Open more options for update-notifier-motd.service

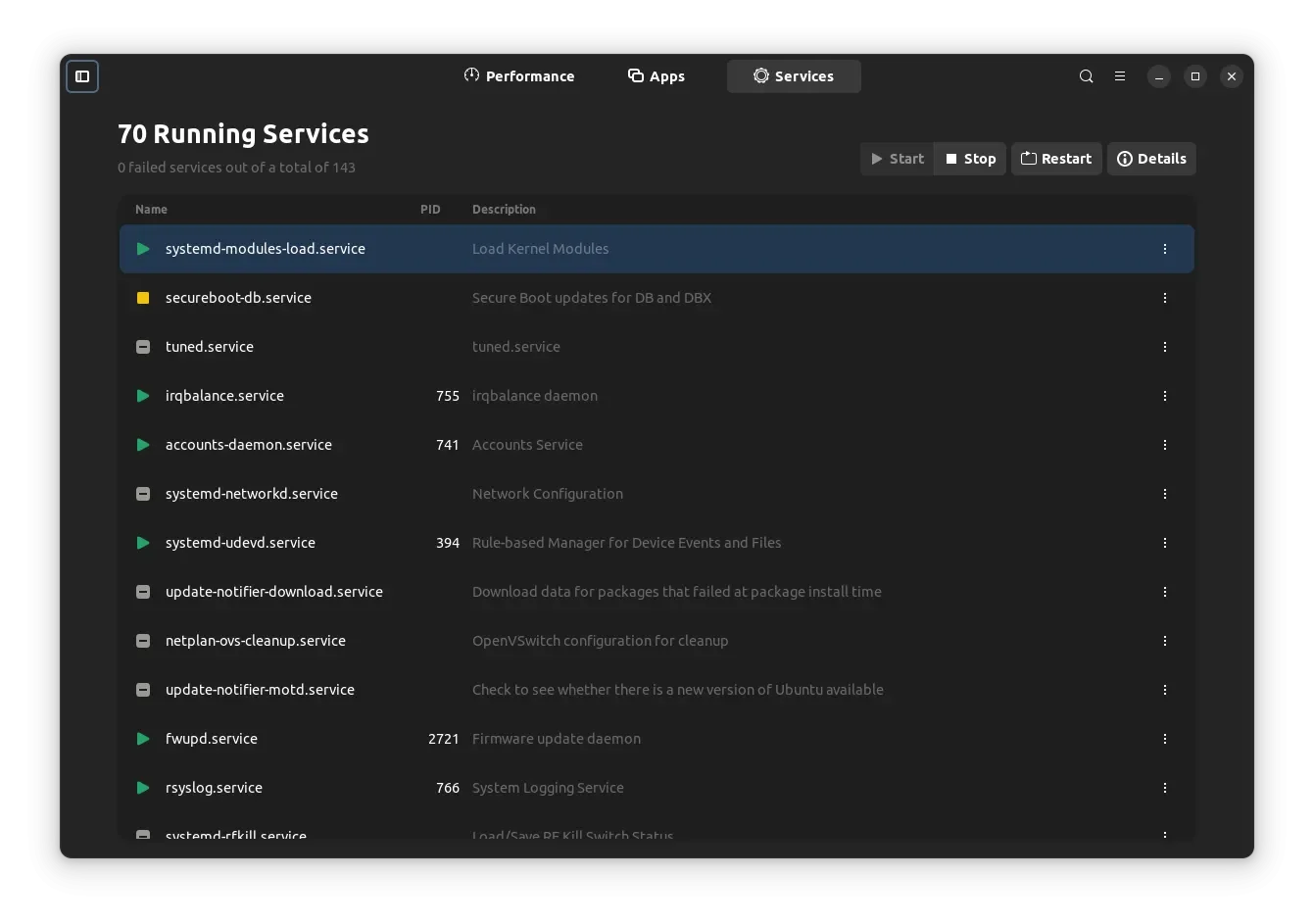coord(1165,690)
